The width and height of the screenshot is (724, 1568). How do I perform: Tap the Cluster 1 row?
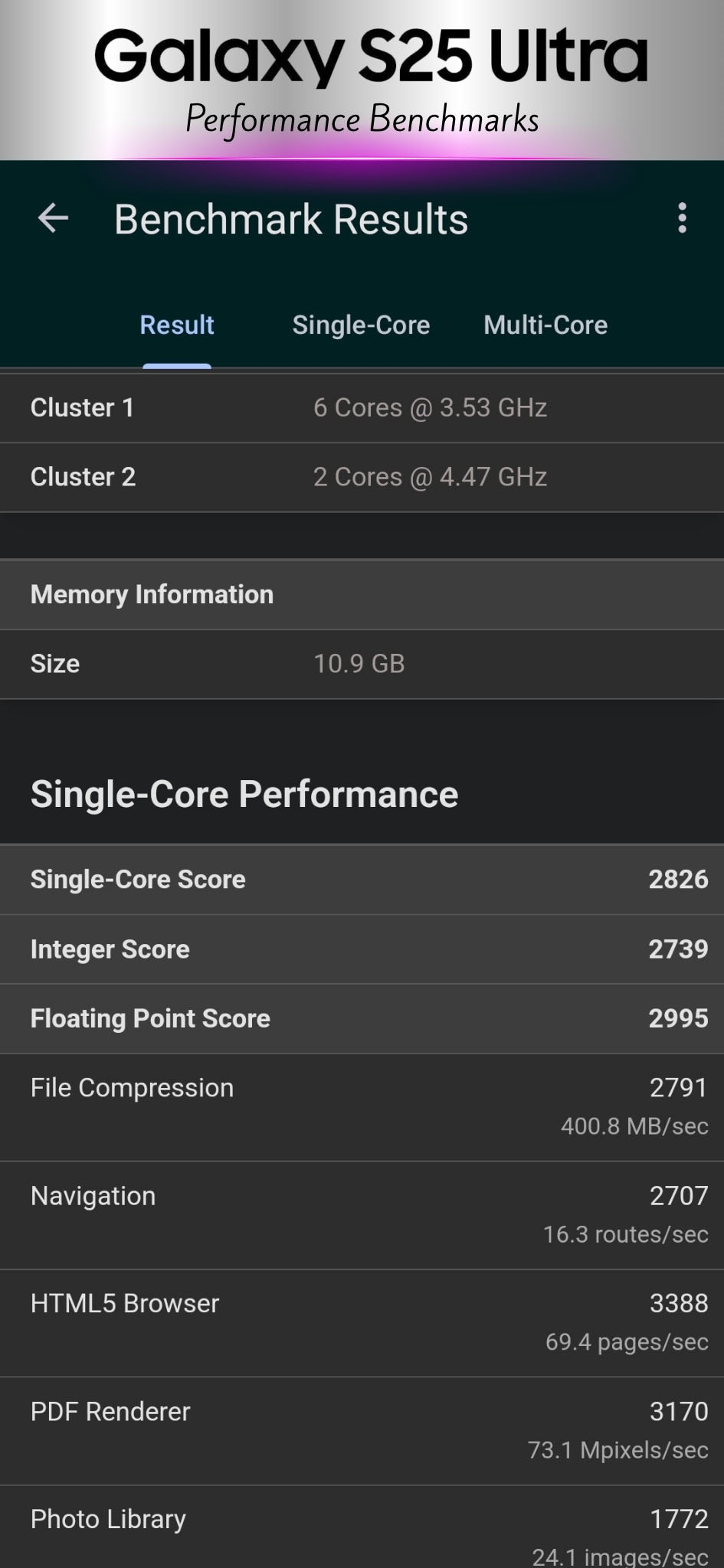362,408
